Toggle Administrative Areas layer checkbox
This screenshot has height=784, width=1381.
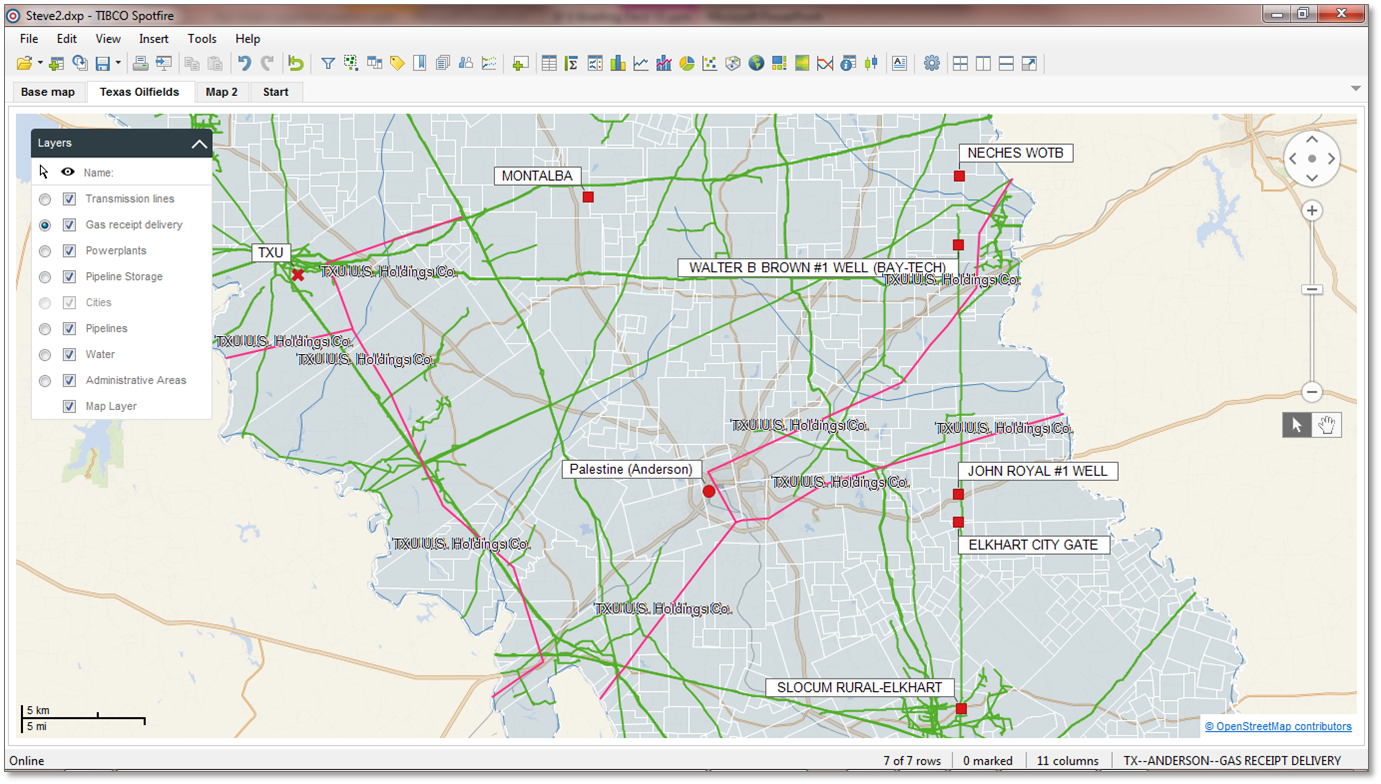69,381
